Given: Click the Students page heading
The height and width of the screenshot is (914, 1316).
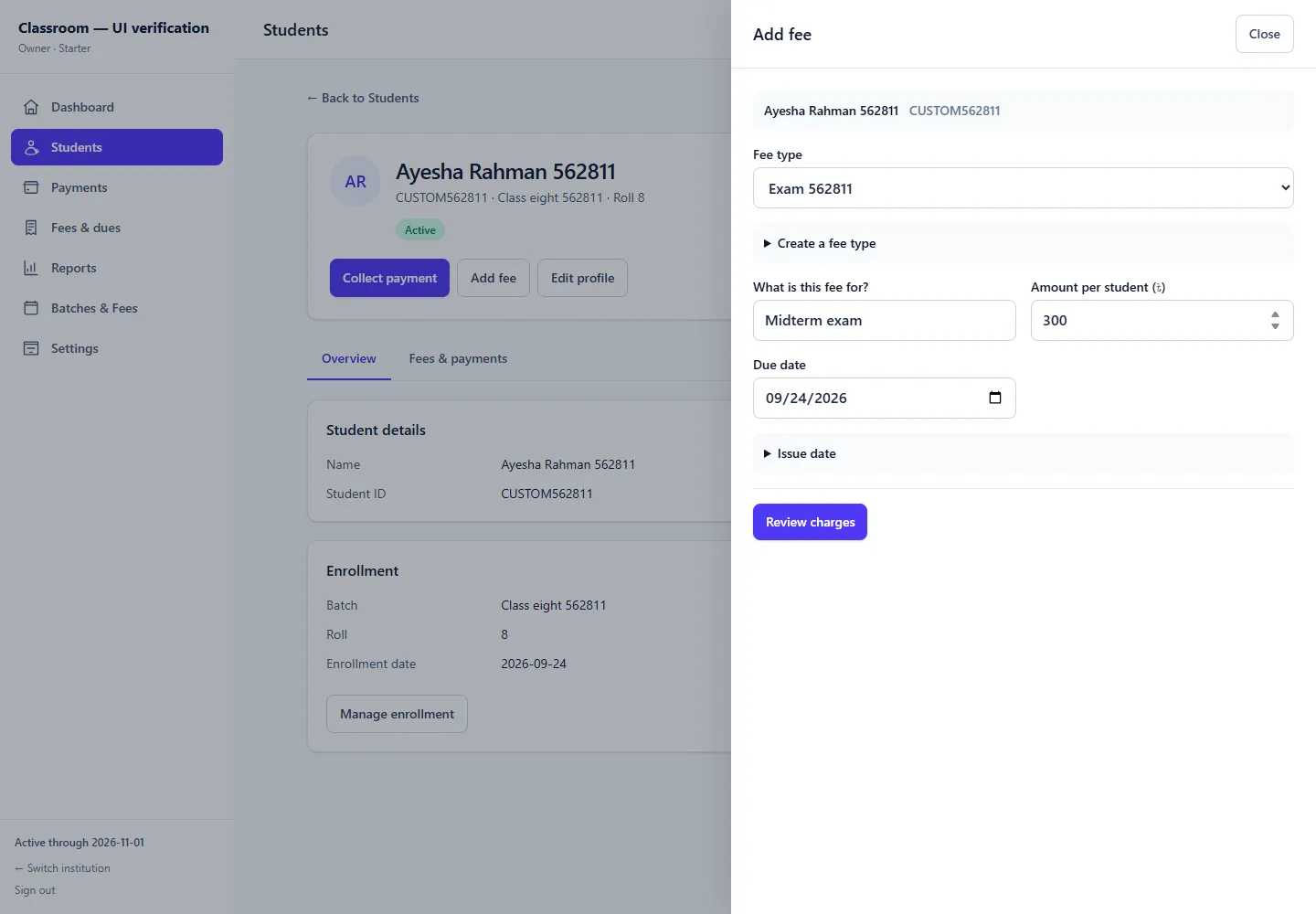Looking at the screenshot, I should pyautogui.click(x=296, y=29).
